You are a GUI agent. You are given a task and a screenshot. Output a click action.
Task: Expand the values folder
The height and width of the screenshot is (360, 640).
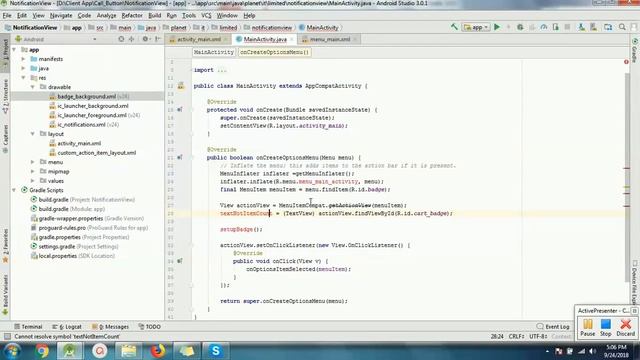pyautogui.click(x=33, y=181)
